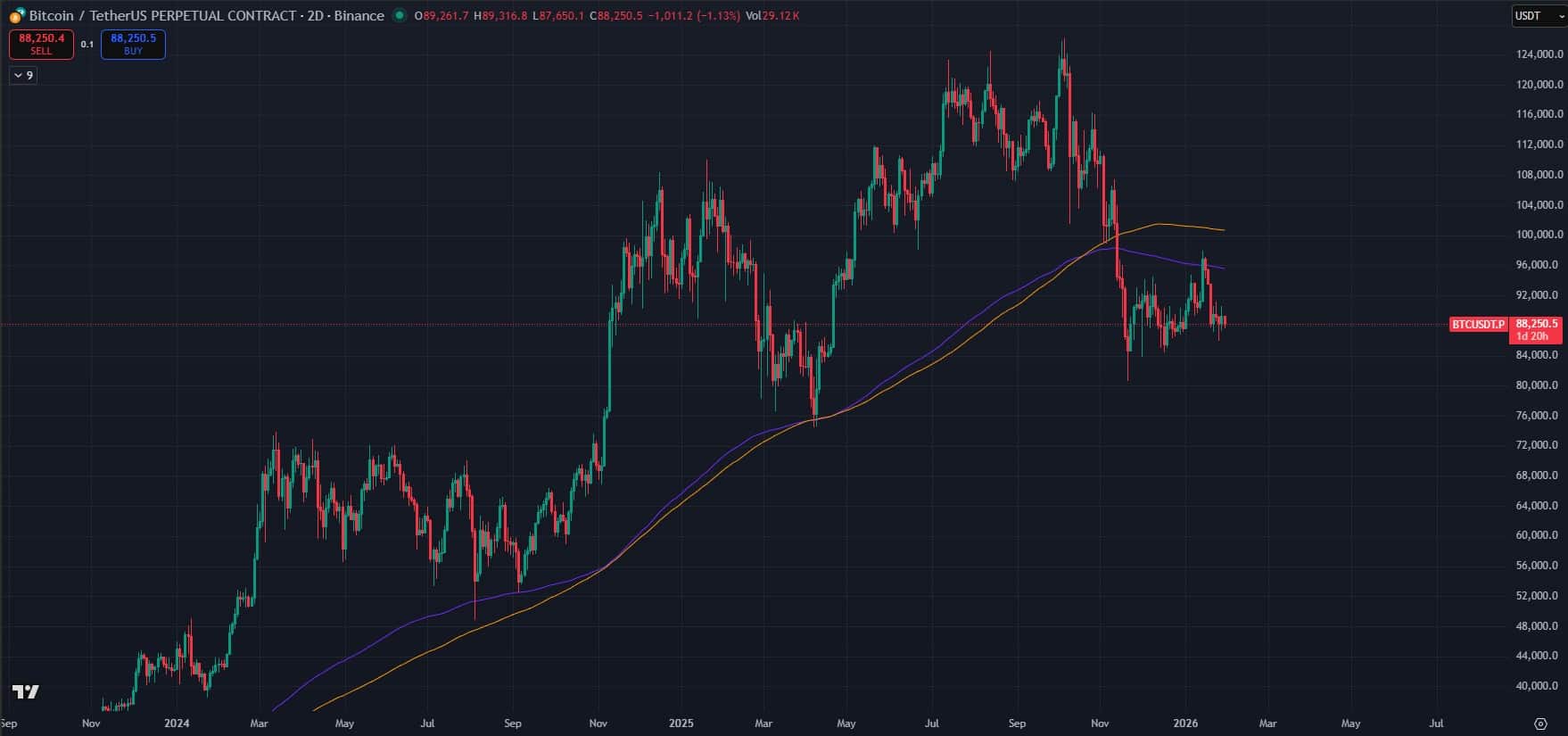The height and width of the screenshot is (736, 1568).
Task: Click the Bitcoin / TetherUS PERPETUAL CONTRACT title
Action: (x=162, y=16)
